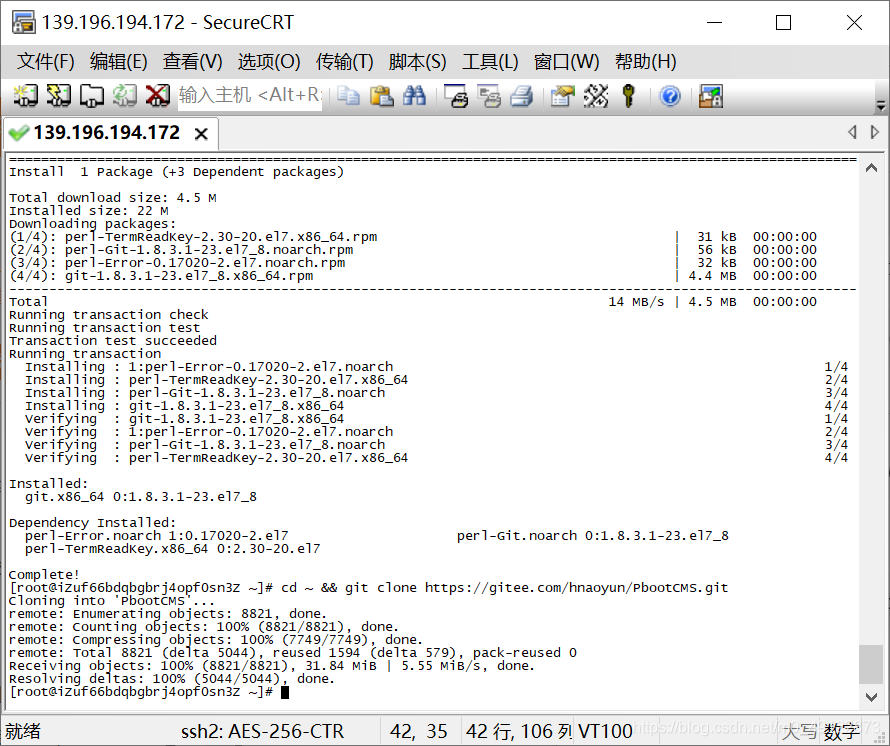The width and height of the screenshot is (890, 746).
Task: Click the Copy toolbar icon
Action: click(348, 95)
